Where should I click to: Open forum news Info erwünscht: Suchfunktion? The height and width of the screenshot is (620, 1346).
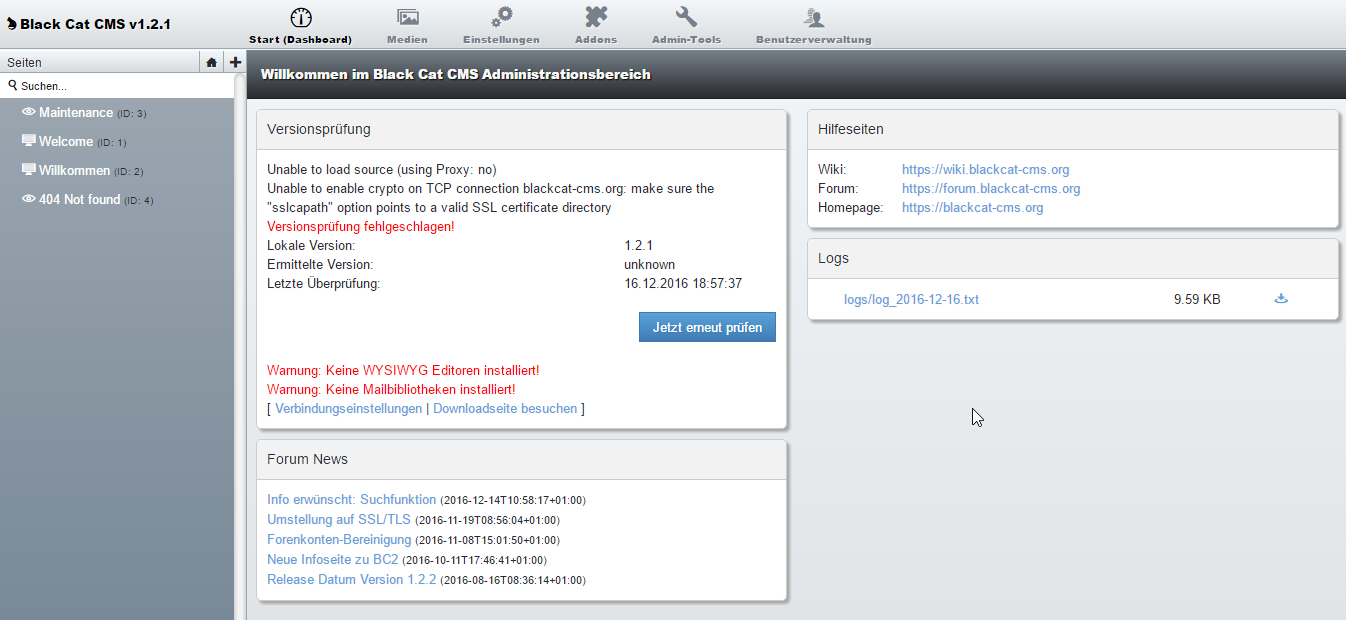point(352,499)
